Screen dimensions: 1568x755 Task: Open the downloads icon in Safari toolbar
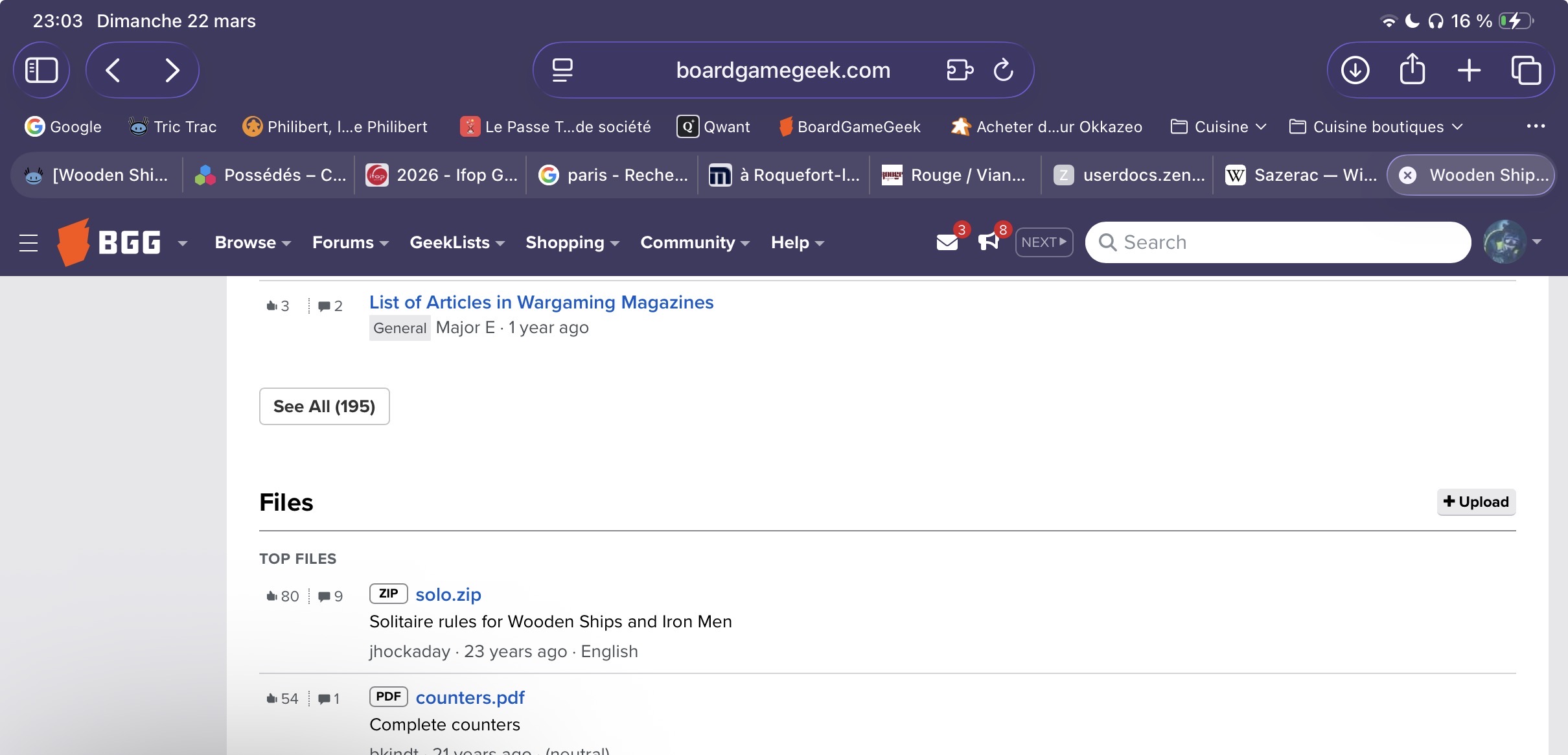[1355, 70]
